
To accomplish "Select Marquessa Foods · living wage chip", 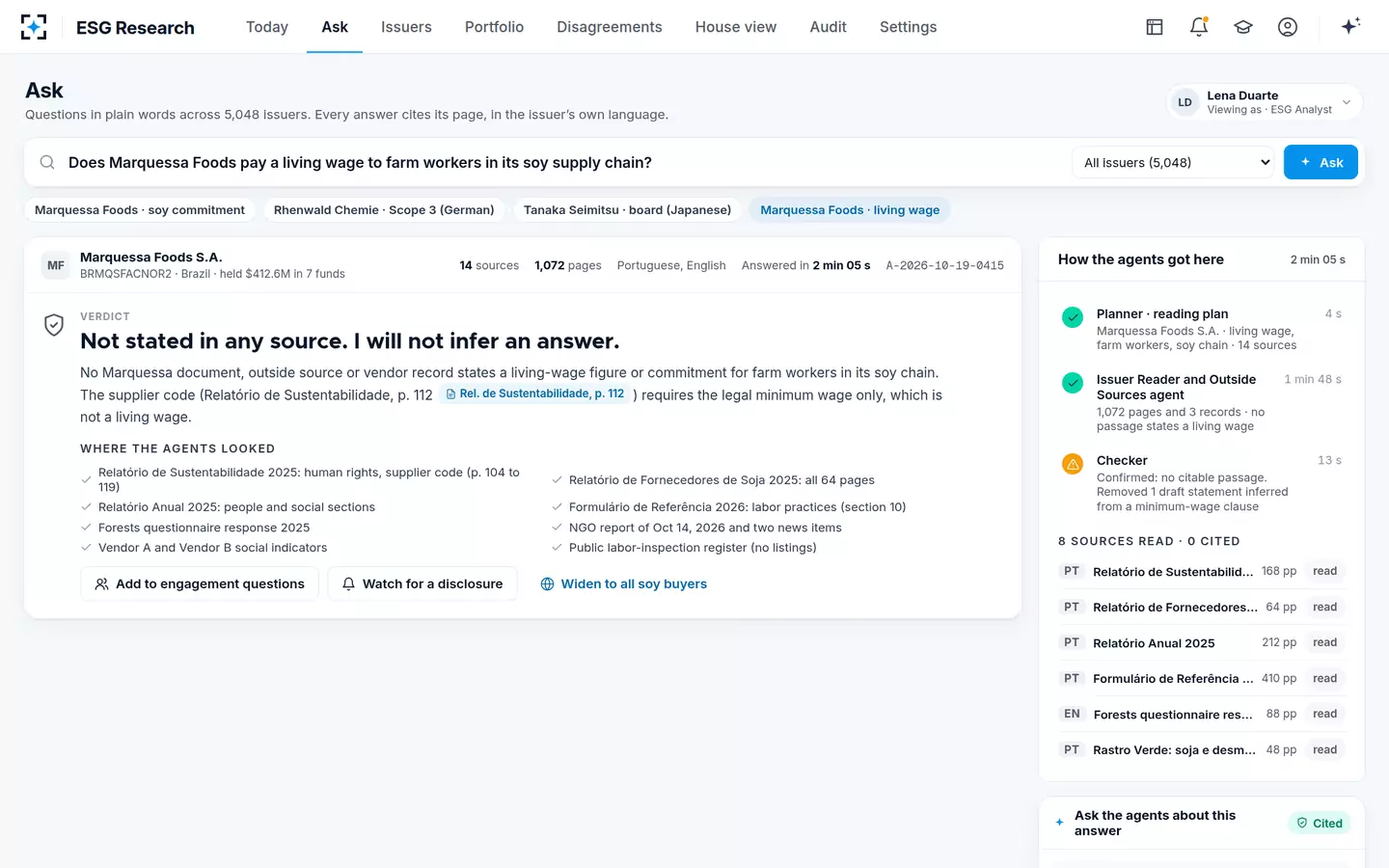I will click(850, 210).
